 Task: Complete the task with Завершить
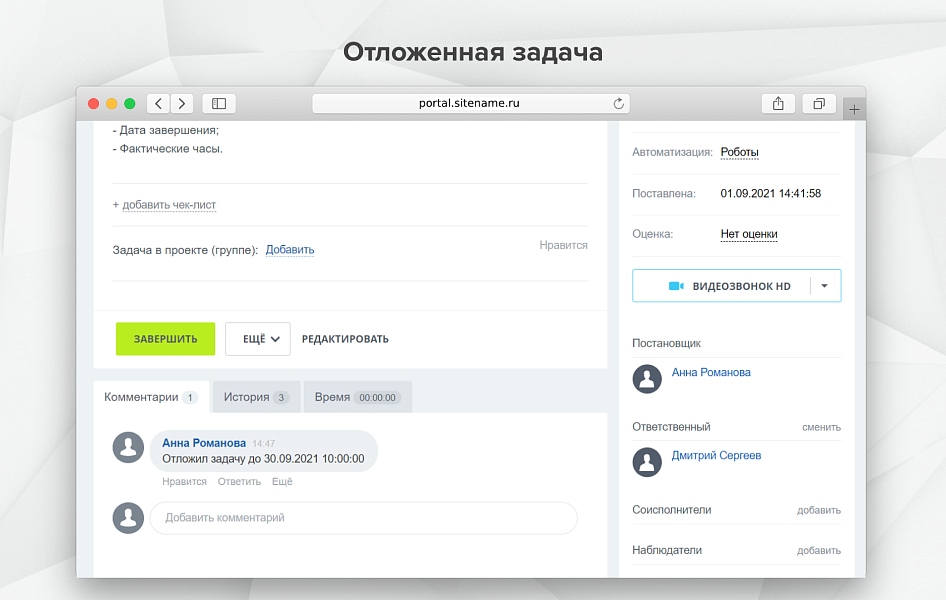(165, 338)
